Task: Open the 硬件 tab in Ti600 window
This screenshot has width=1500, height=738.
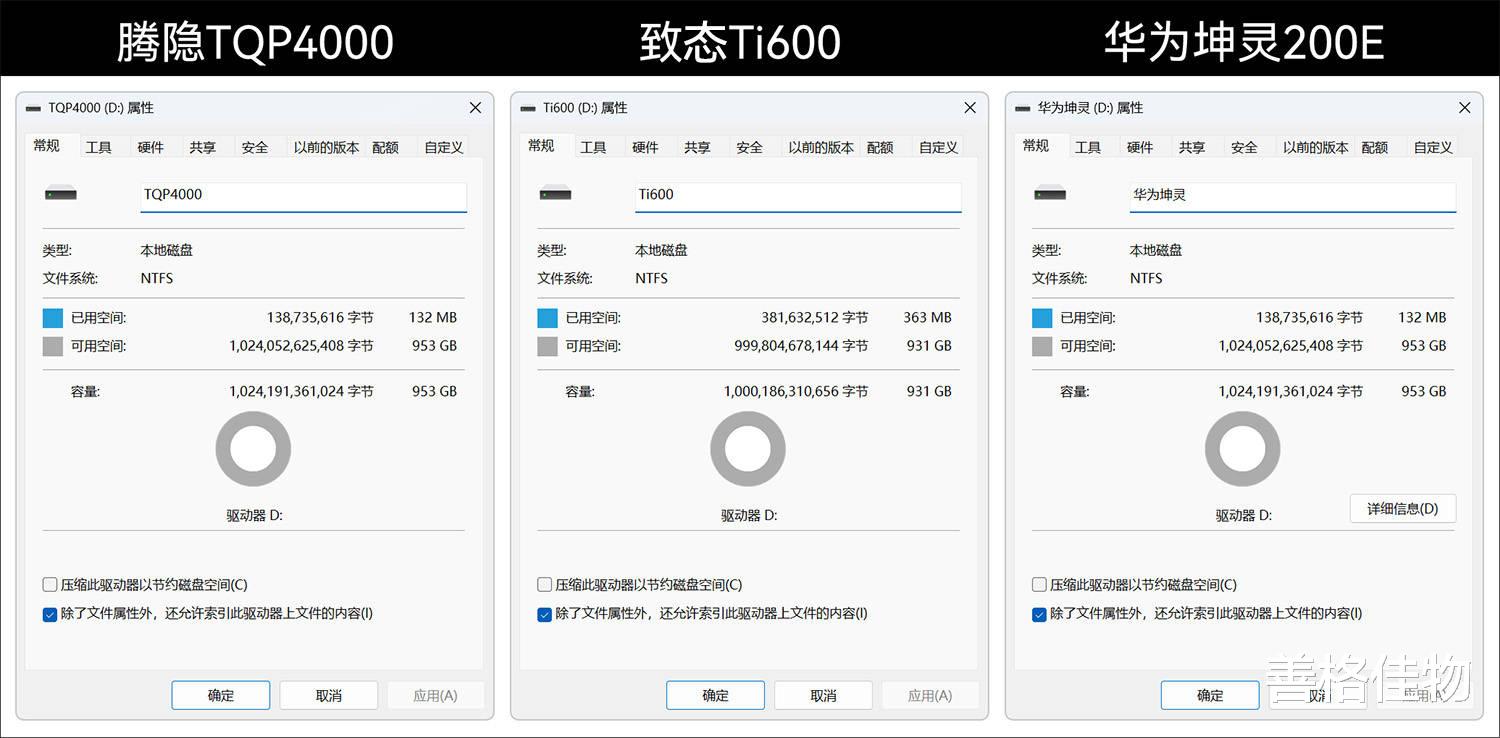Action: [646, 147]
